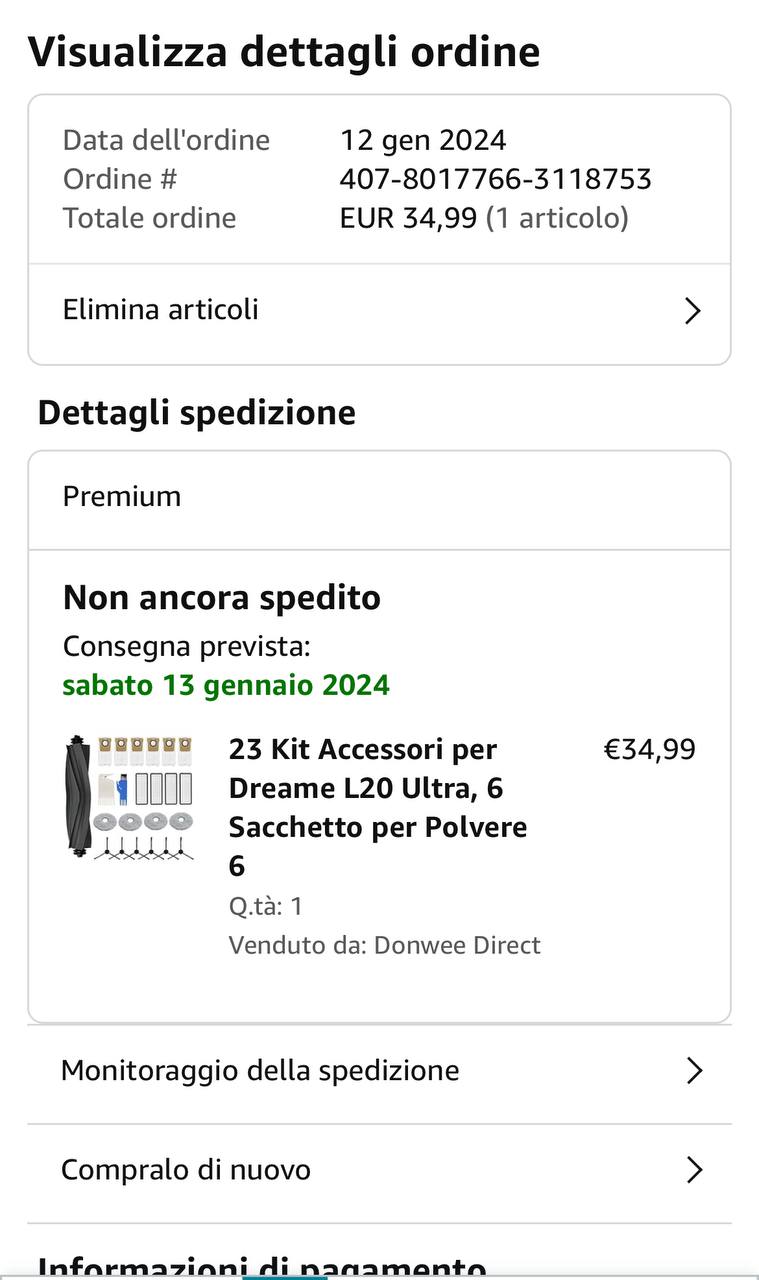The image size is (759, 1280).
Task: Open Monitoraggio della spedizione
Action: point(260,1071)
